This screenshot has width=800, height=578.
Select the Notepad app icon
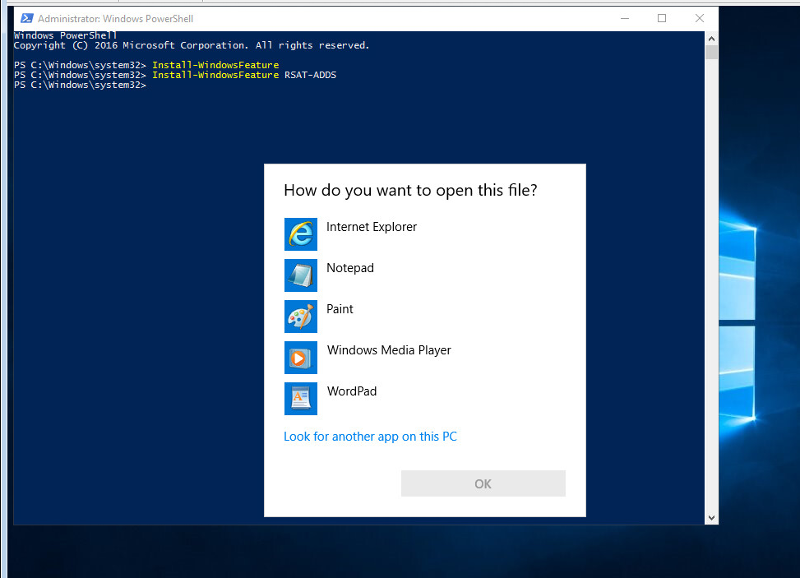tap(300, 275)
